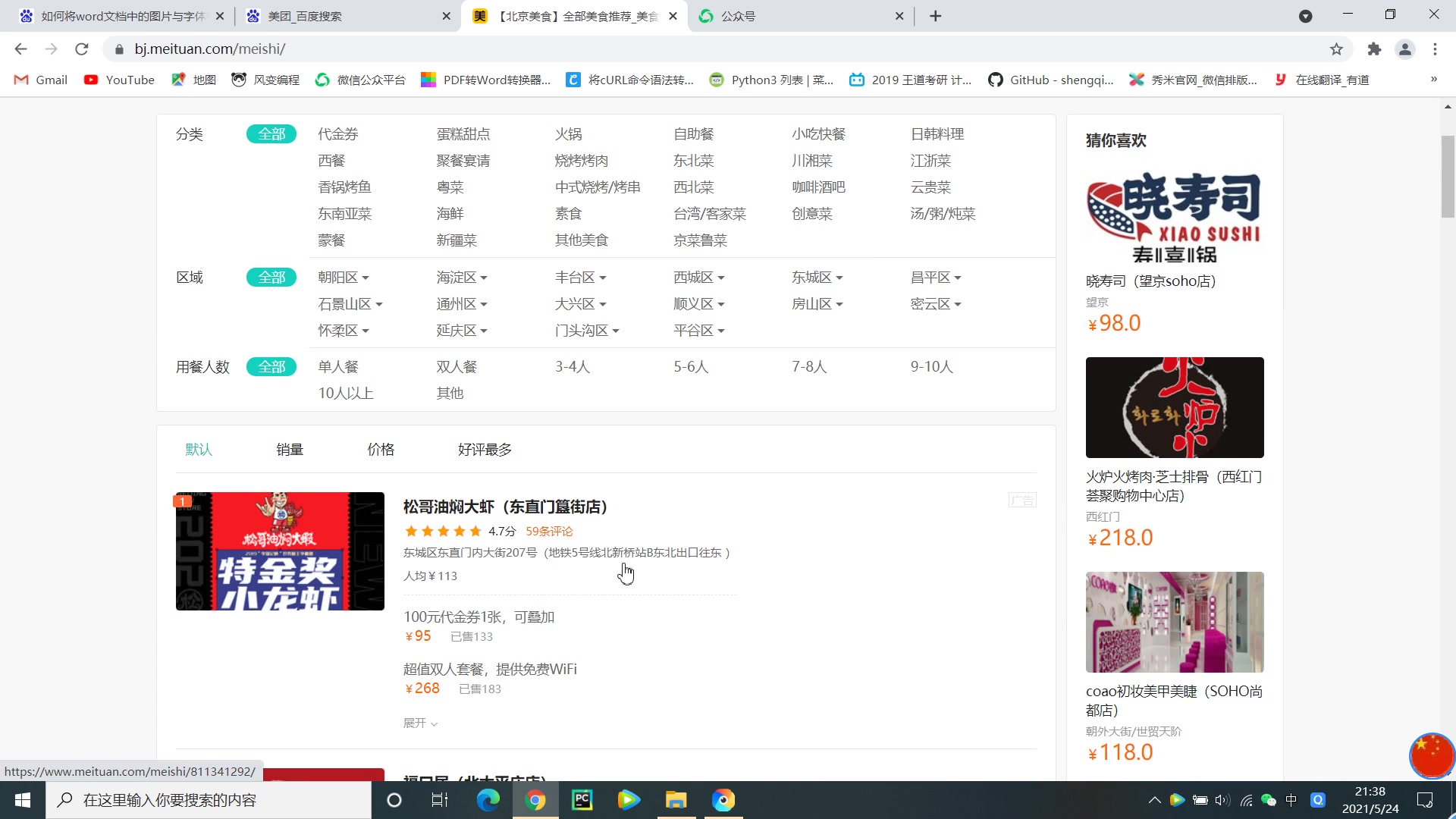Expand 海淀区 dropdown
The width and height of the screenshot is (1456, 819).
pyautogui.click(x=462, y=278)
